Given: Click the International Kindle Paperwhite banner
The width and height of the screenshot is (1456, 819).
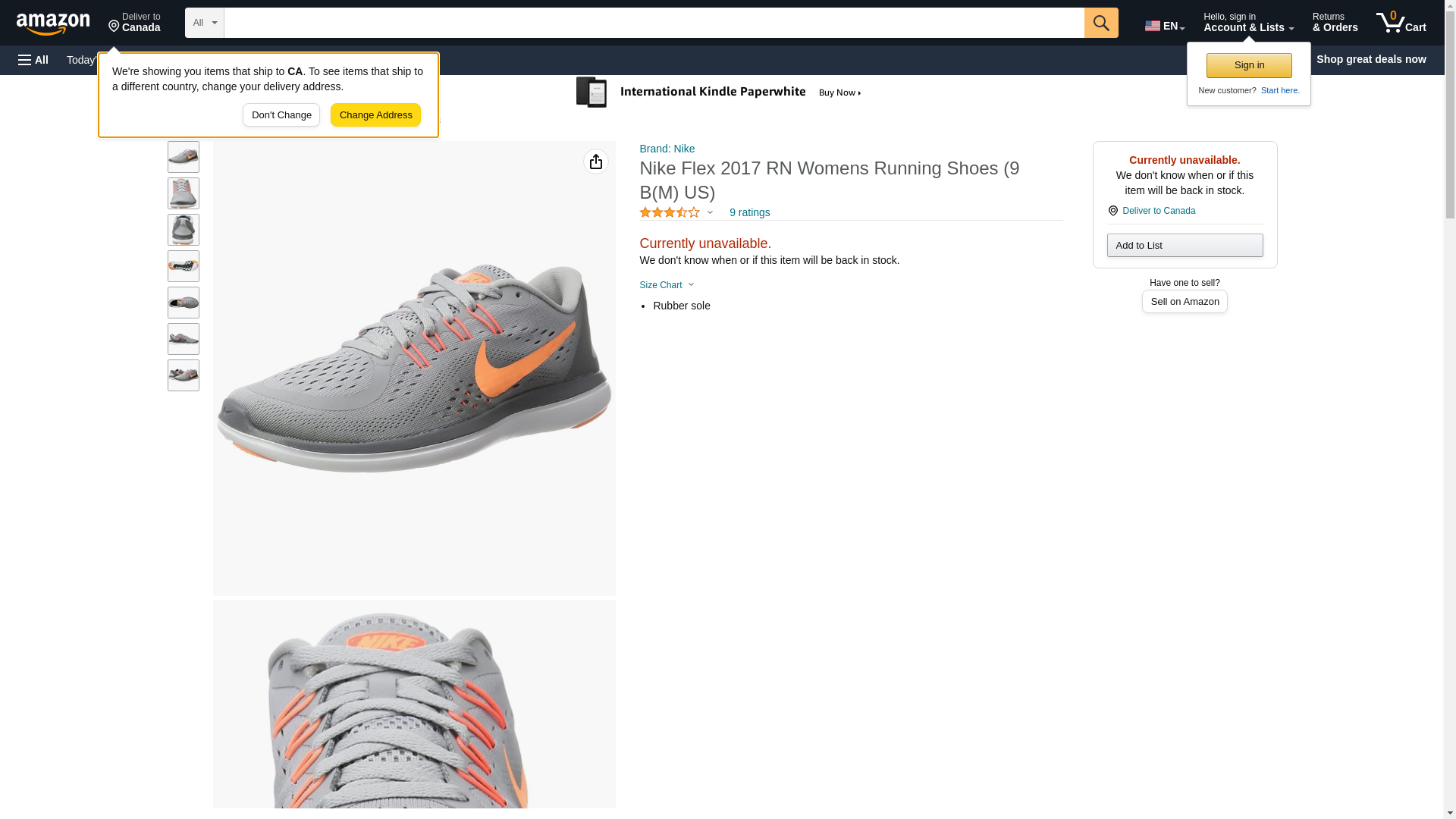Looking at the screenshot, I should (x=720, y=93).
